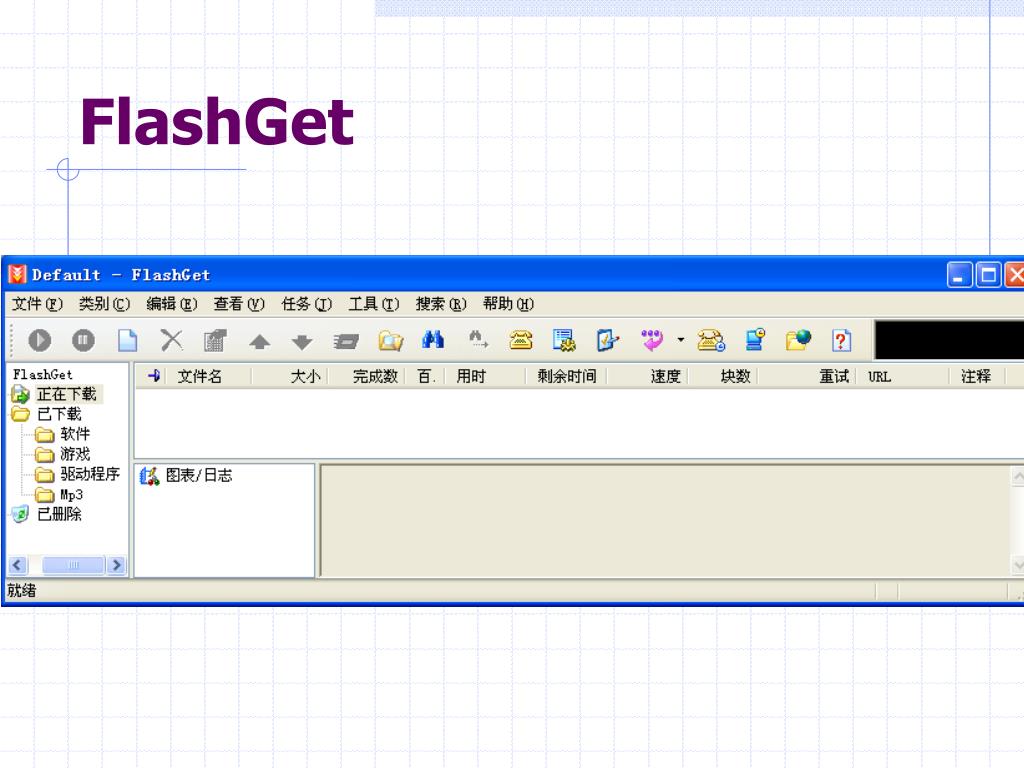Click the Start download play icon
Viewport: 1024px width, 768px height.
(x=40, y=340)
